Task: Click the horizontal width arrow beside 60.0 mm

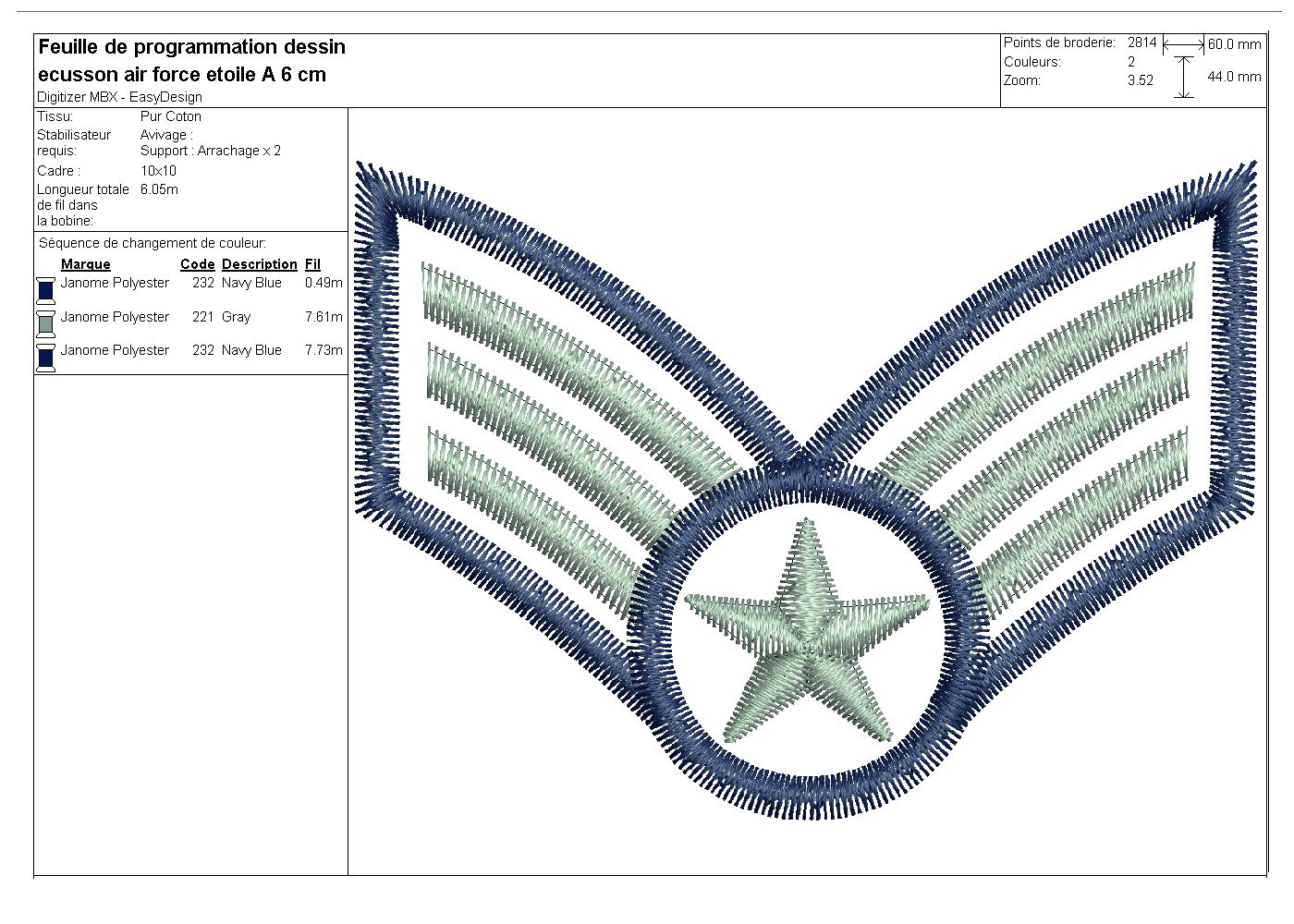Action: click(x=1183, y=44)
